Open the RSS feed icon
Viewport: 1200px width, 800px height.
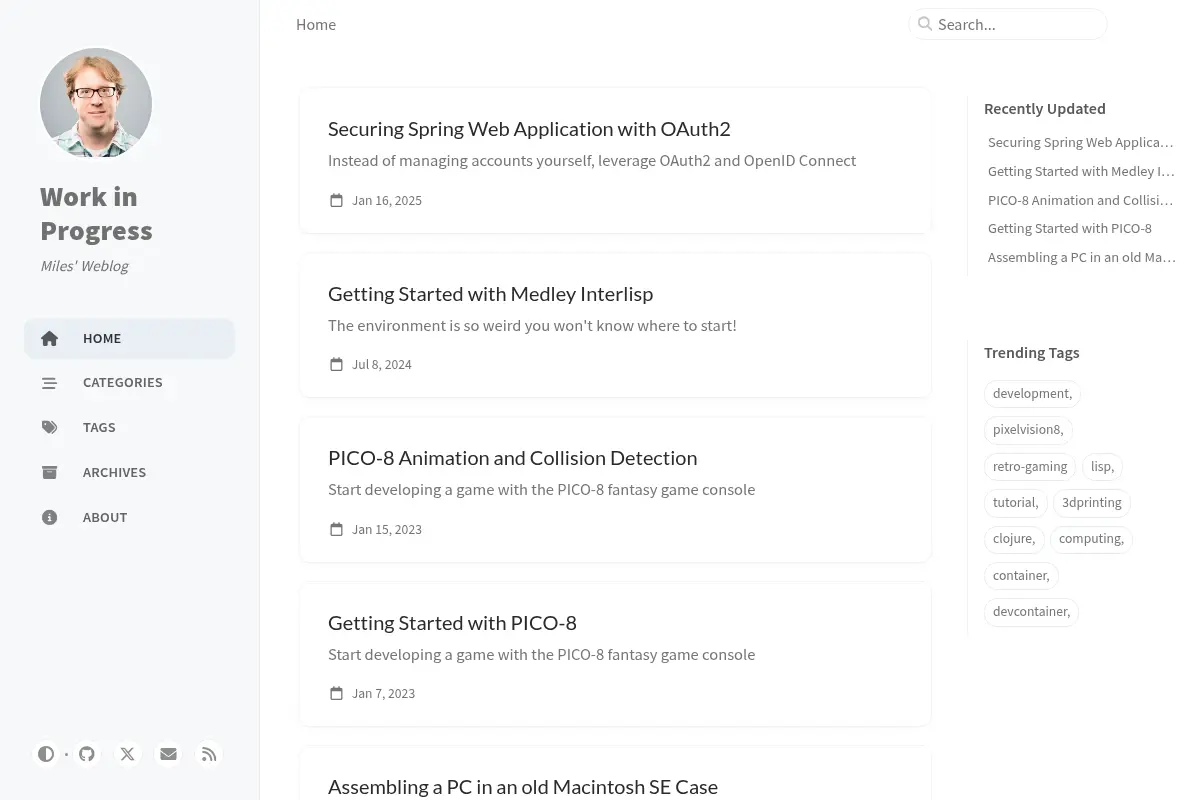tap(209, 754)
